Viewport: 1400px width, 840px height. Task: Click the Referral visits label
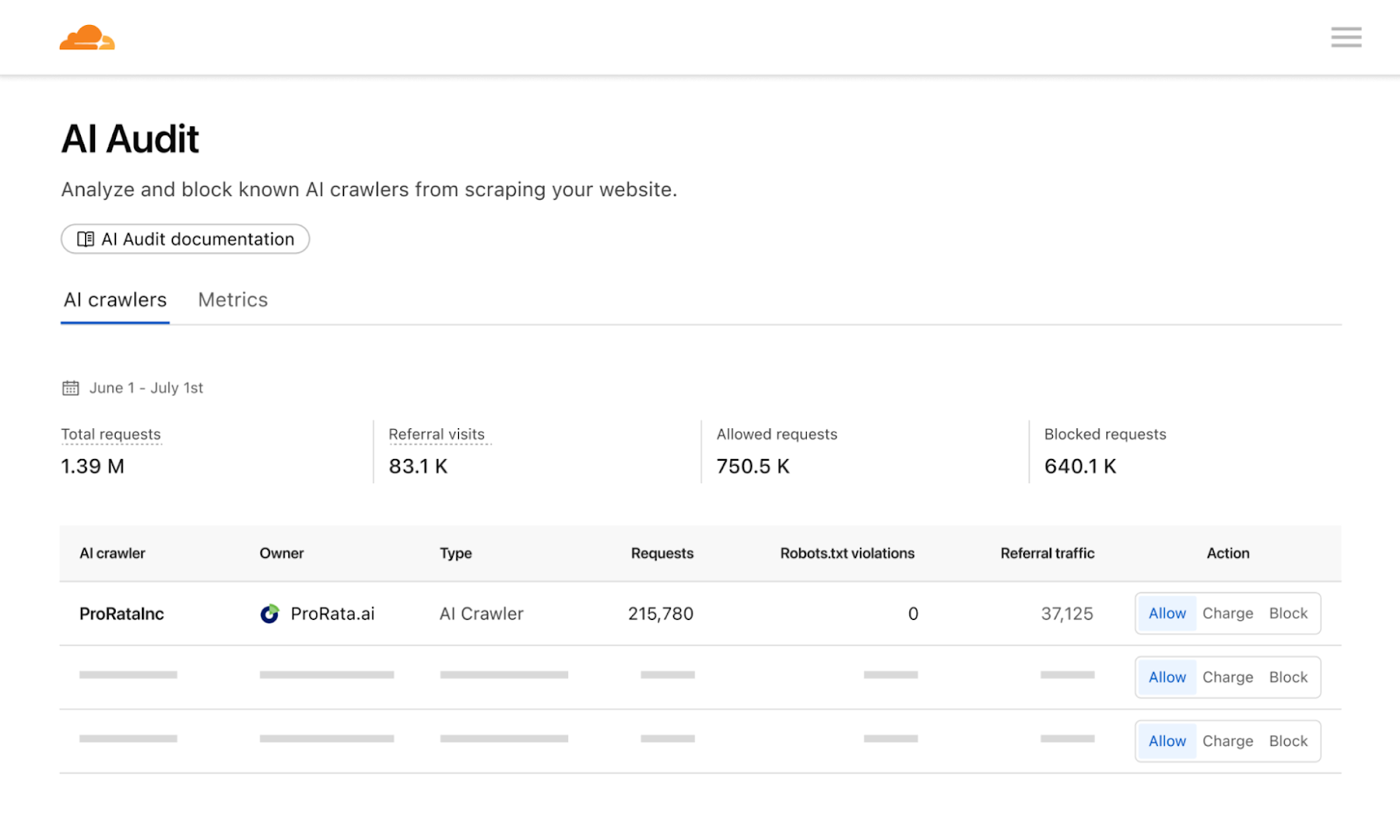tap(437, 434)
